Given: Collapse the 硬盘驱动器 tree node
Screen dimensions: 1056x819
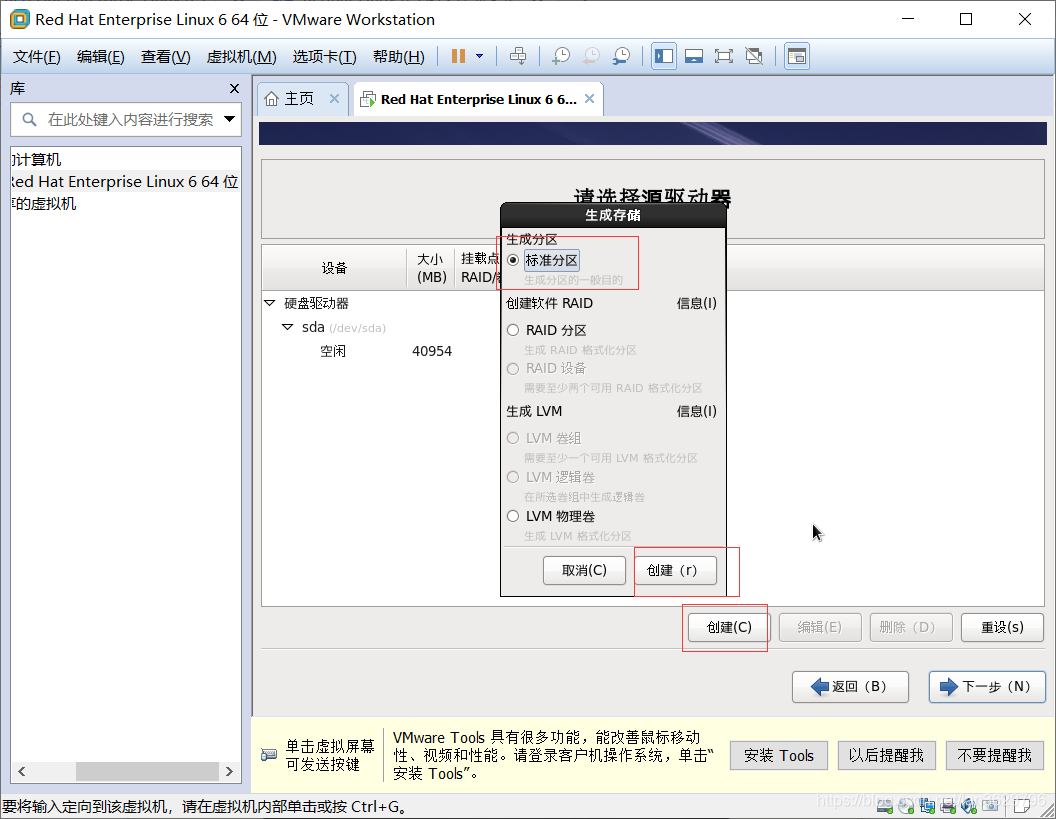Looking at the screenshot, I should pos(269,303).
